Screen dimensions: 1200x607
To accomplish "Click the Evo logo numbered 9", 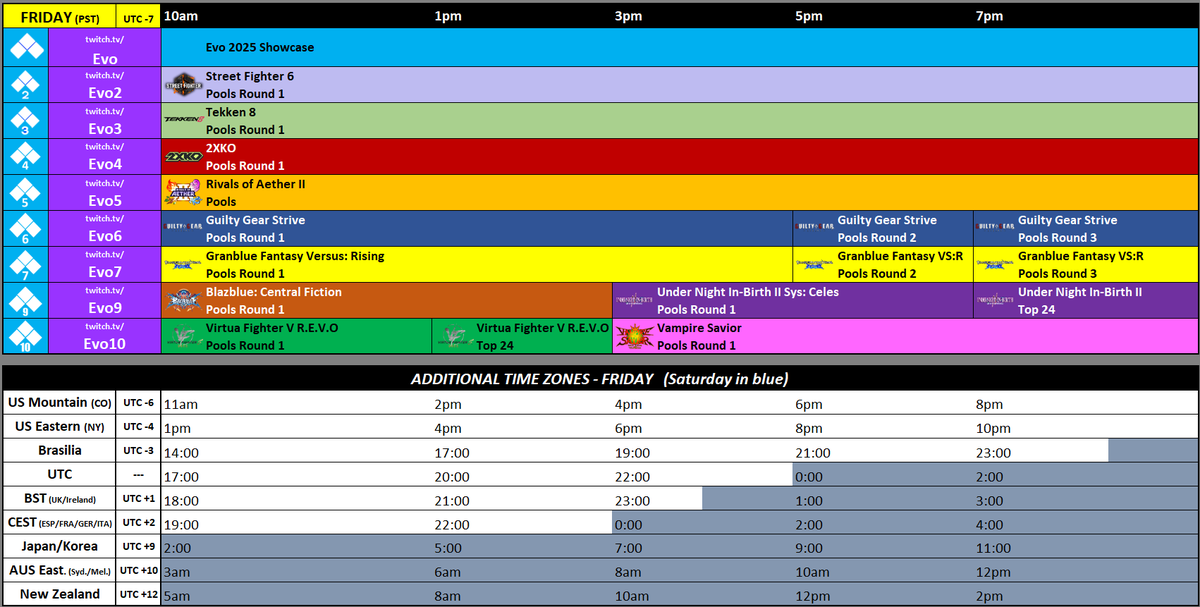I will 25,301.
